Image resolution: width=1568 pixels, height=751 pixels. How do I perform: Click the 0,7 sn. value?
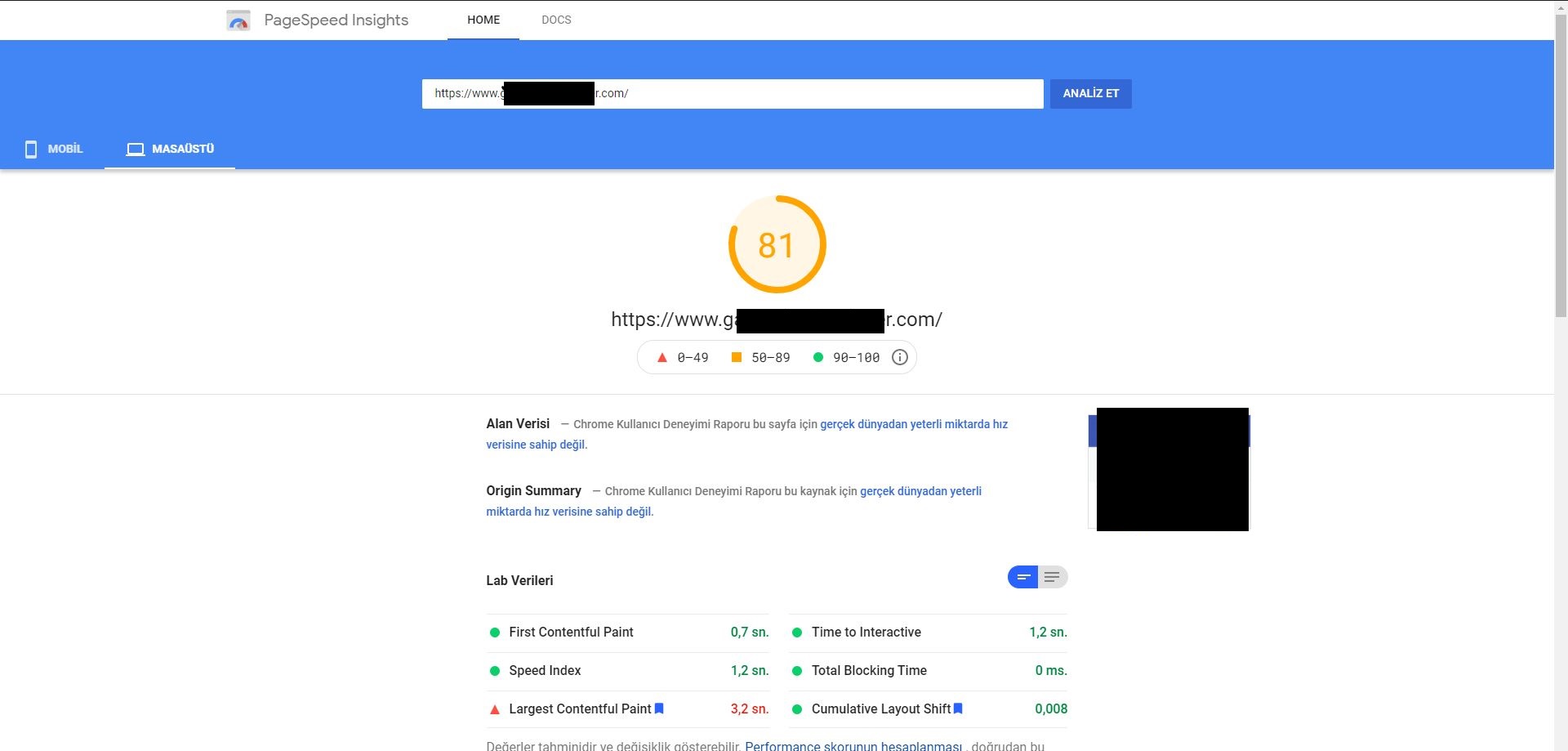click(x=750, y=632)
